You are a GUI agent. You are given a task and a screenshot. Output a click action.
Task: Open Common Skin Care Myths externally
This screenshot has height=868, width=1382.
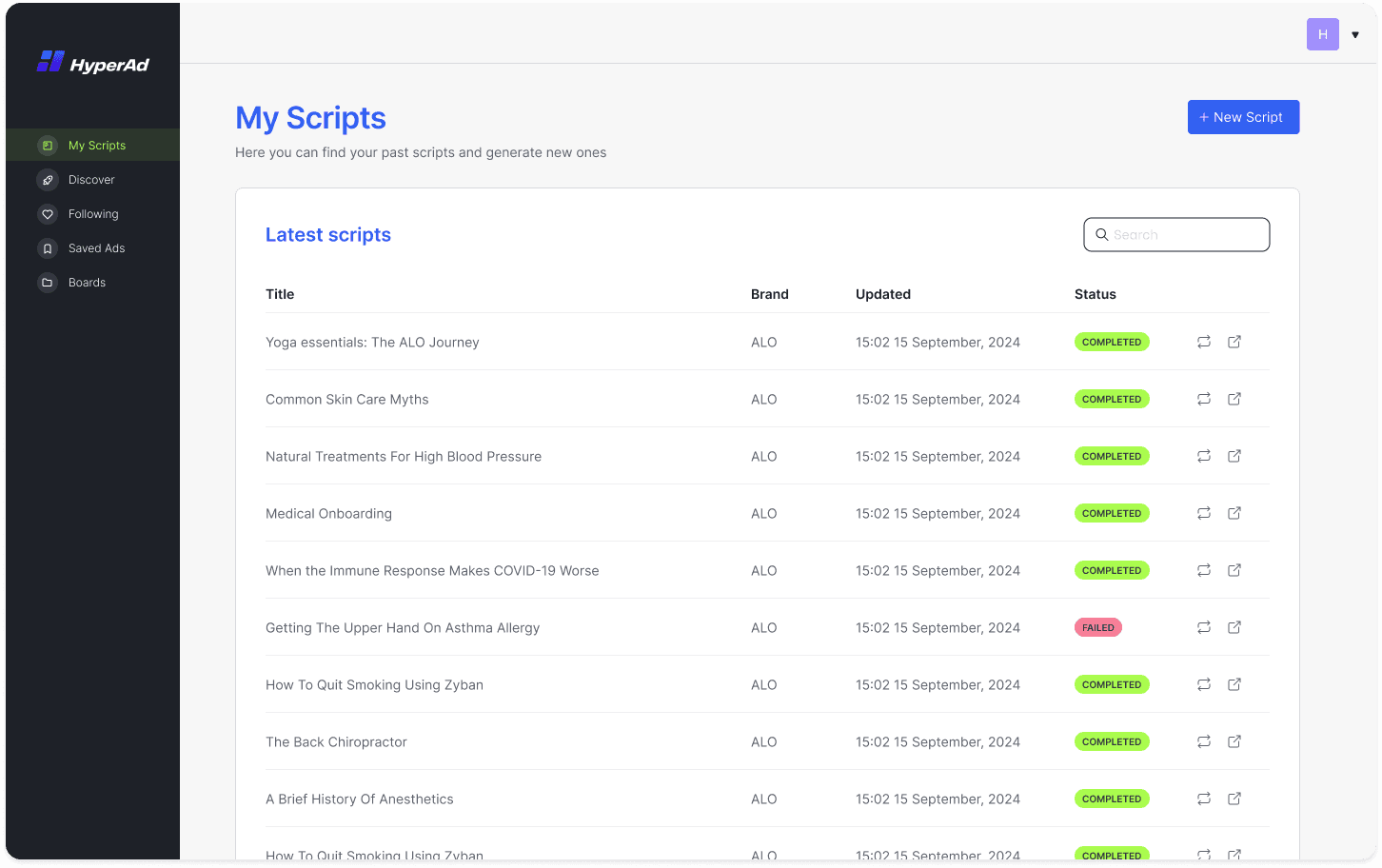(1234, 399)
